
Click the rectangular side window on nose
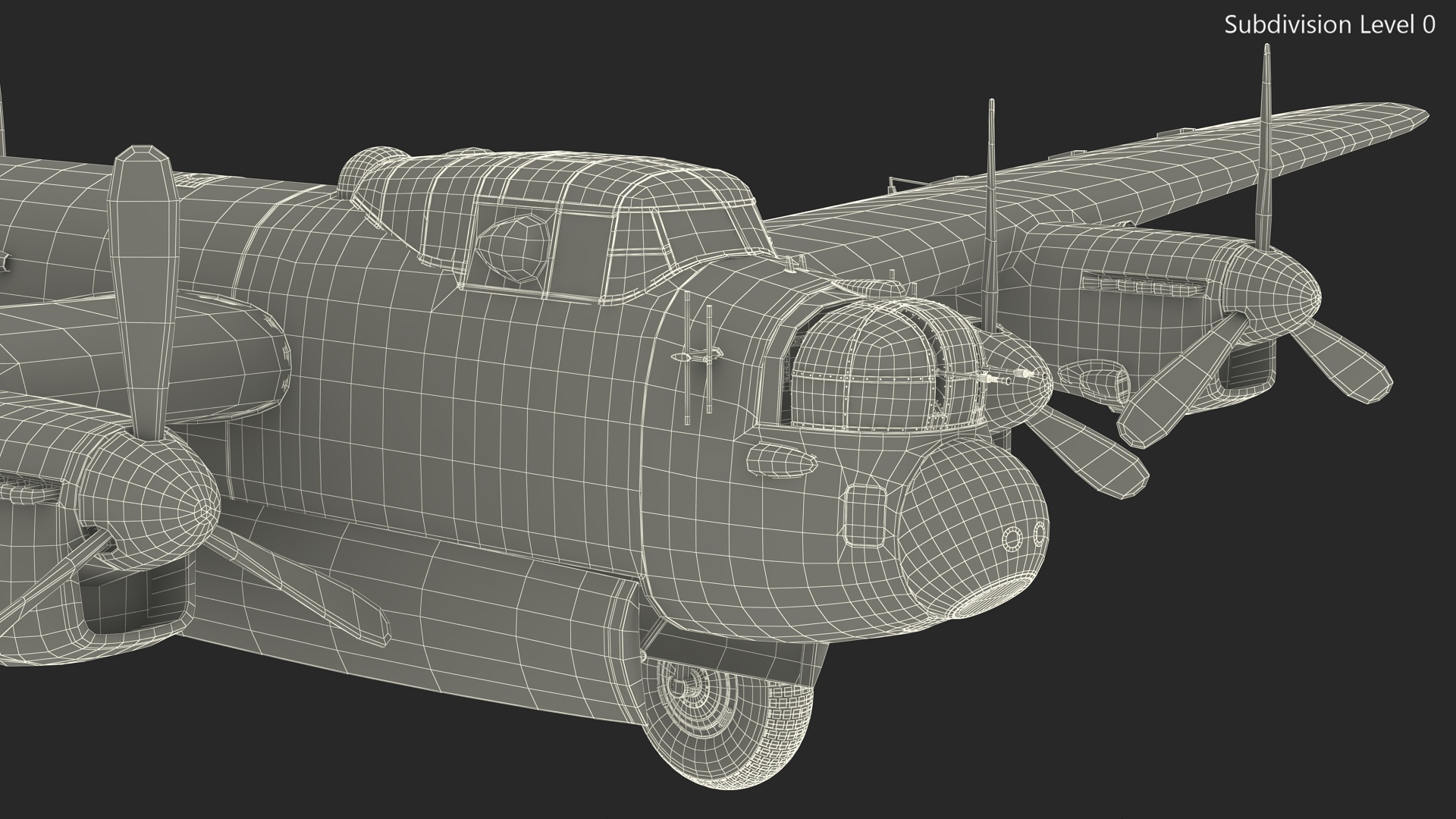click(x=864, y=516)
